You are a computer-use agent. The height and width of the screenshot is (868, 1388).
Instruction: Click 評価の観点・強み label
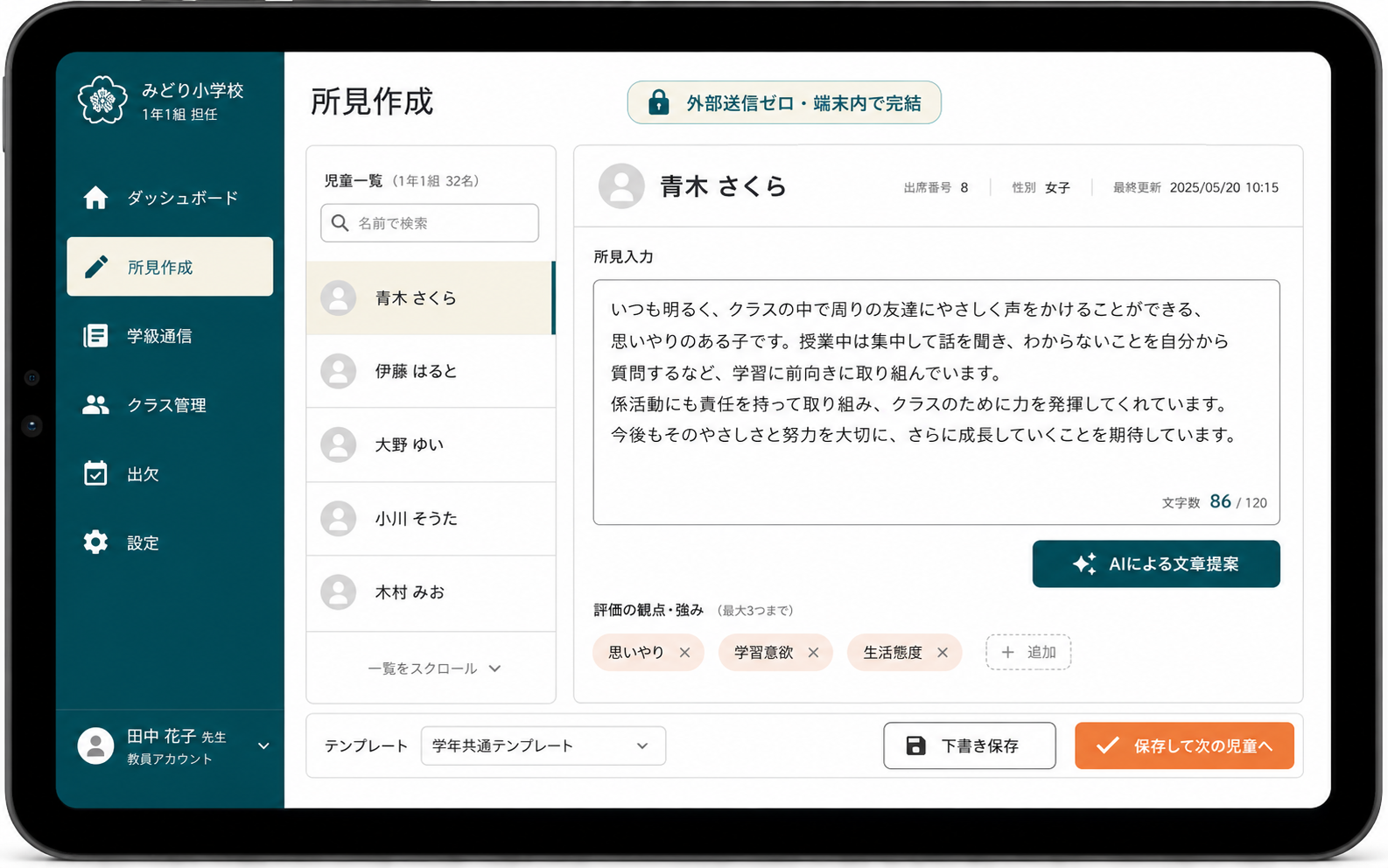pos(648,610)
